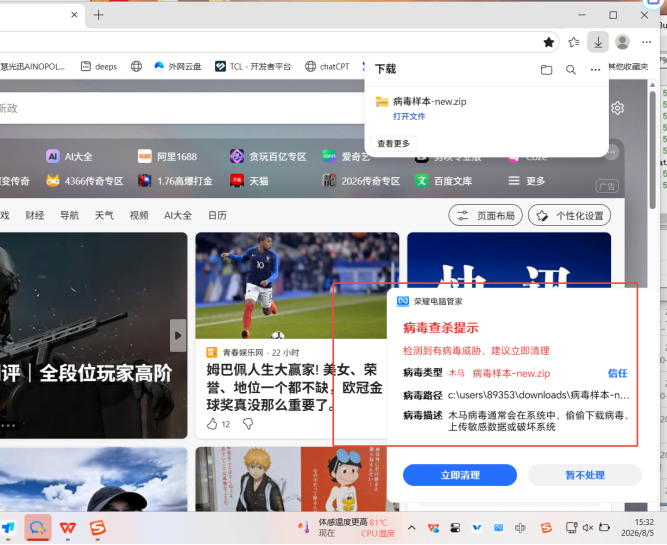Open deeps bookmark in favorites bar

pos(99,66)
